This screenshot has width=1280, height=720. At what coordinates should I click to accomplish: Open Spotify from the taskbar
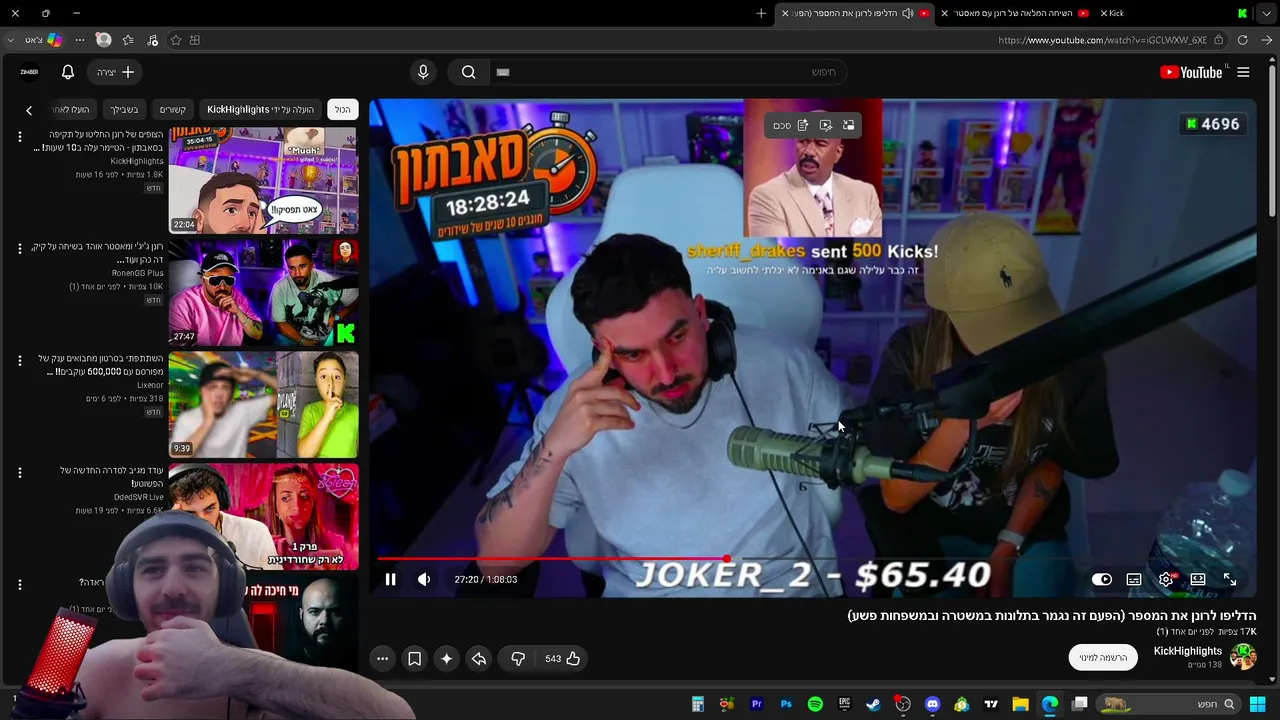815,704
